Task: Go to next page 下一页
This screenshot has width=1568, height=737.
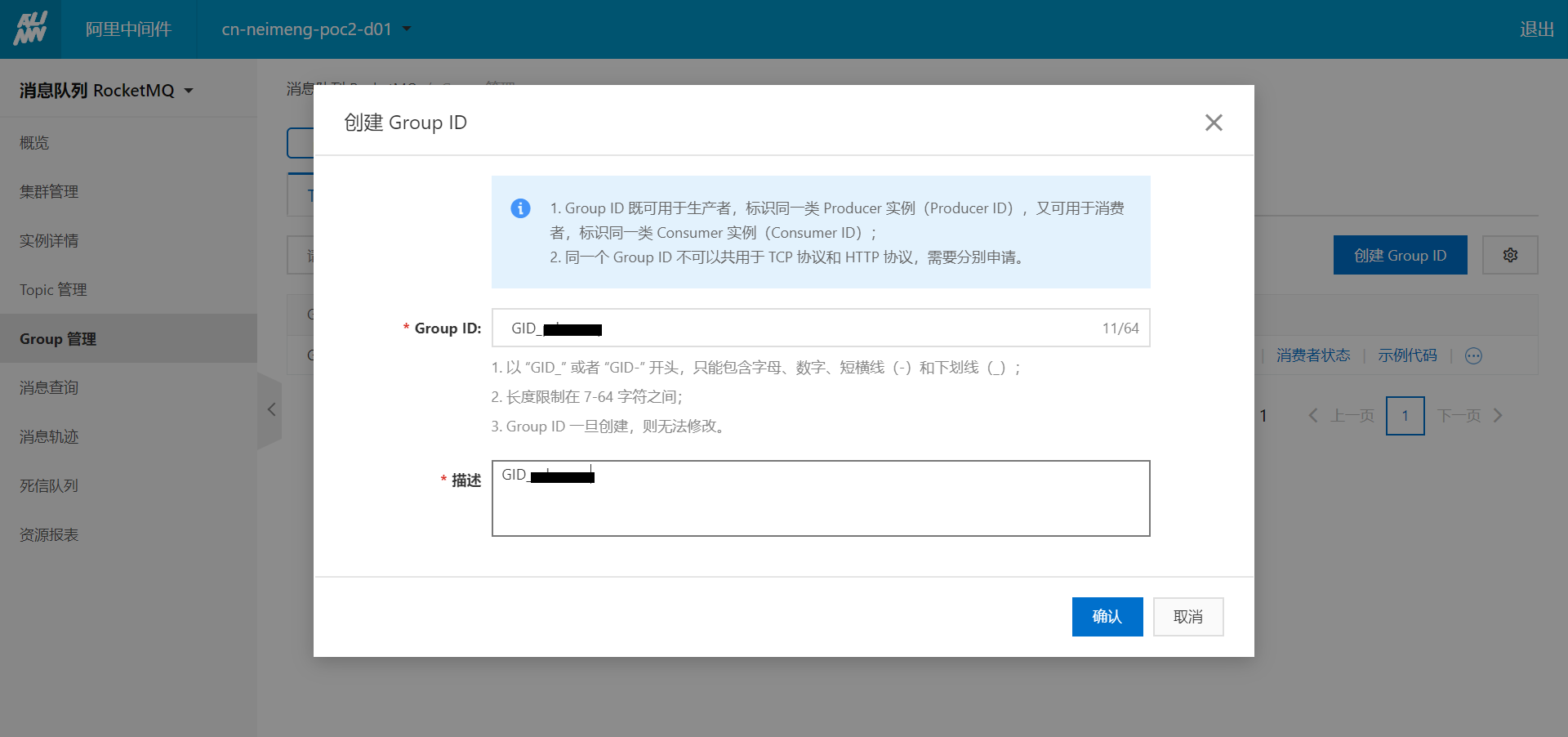Action: pos(1470,416)
